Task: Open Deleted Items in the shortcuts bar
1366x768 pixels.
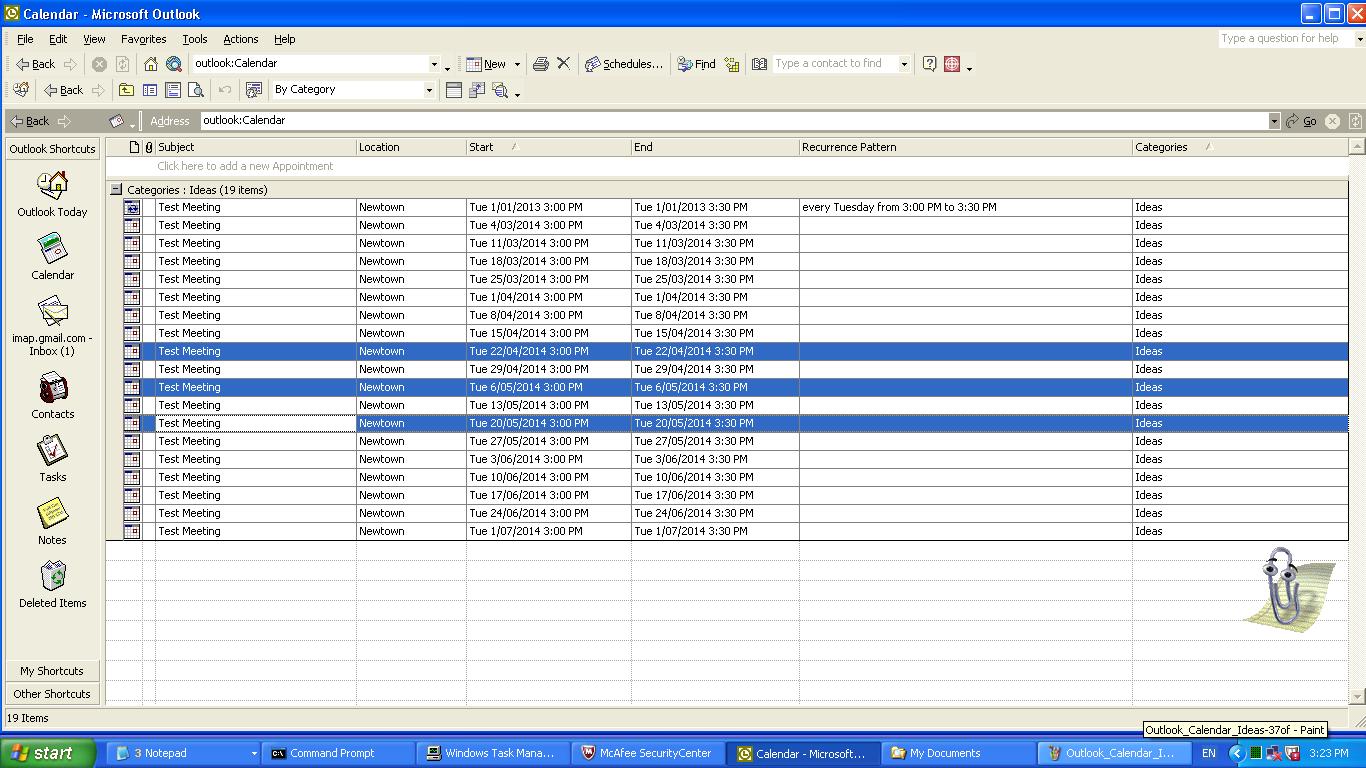Action: tap(52, 585)
